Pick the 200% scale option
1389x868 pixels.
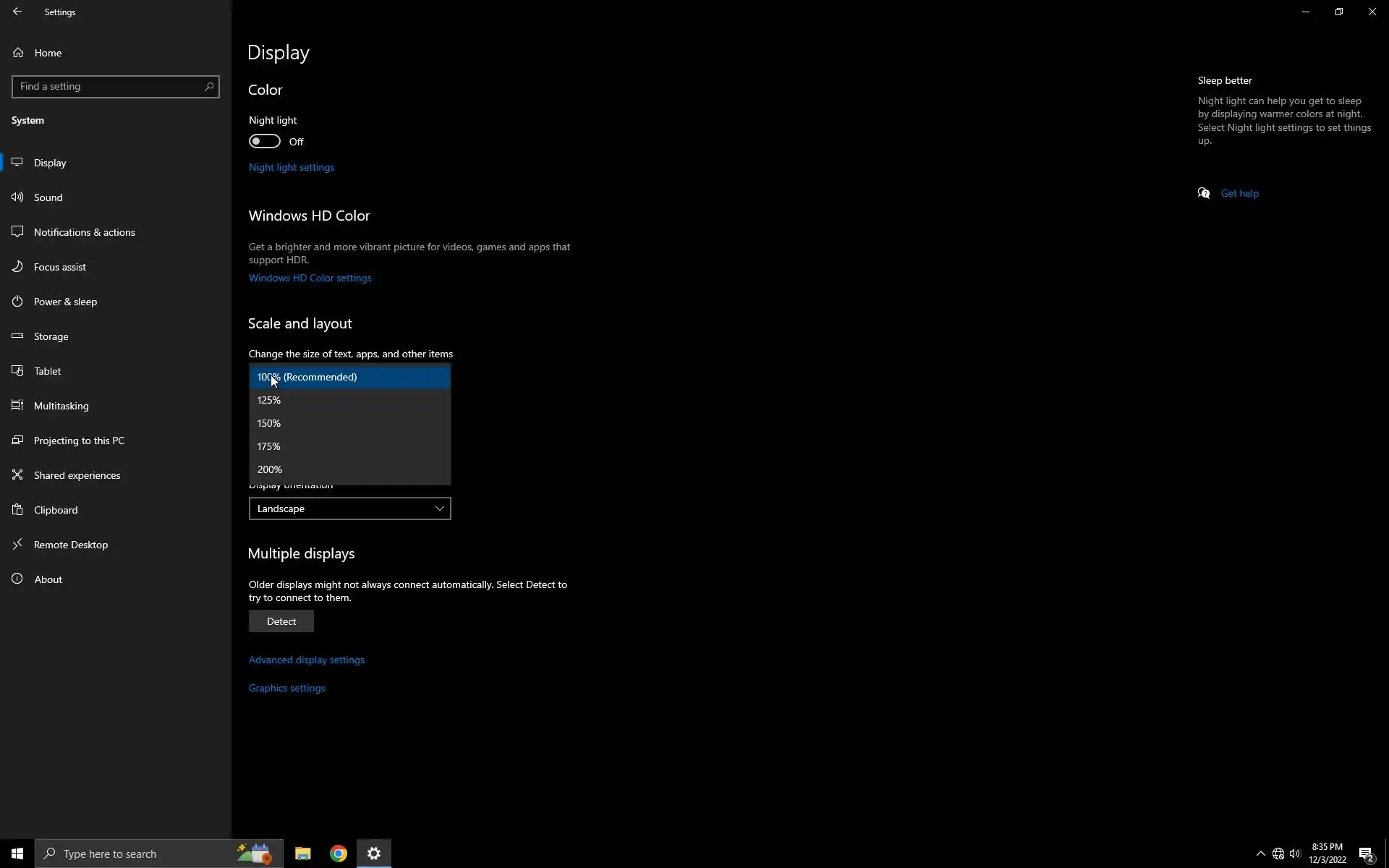coord(349,469)
